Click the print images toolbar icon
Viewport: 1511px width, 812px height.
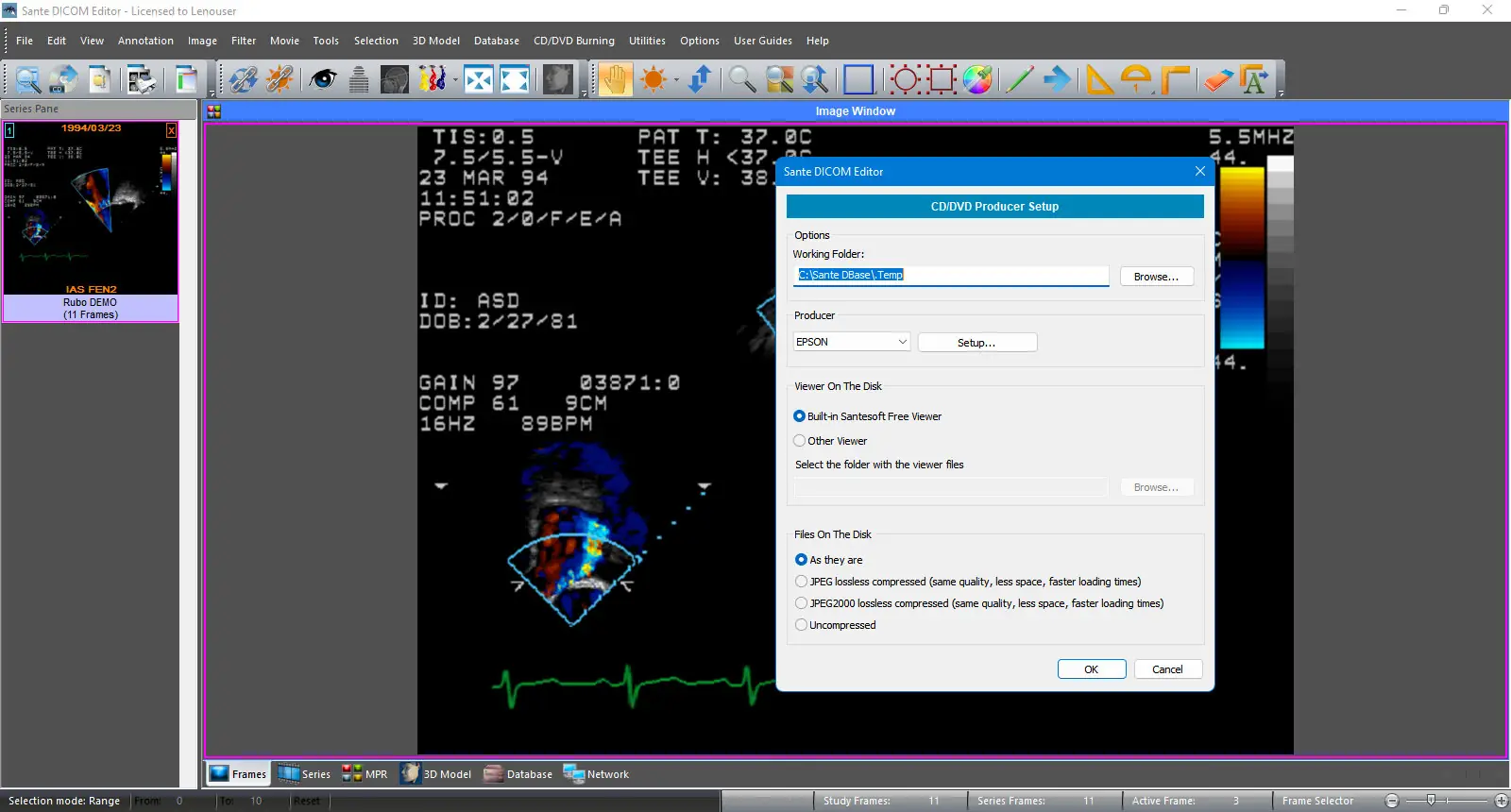click(142, 79)
